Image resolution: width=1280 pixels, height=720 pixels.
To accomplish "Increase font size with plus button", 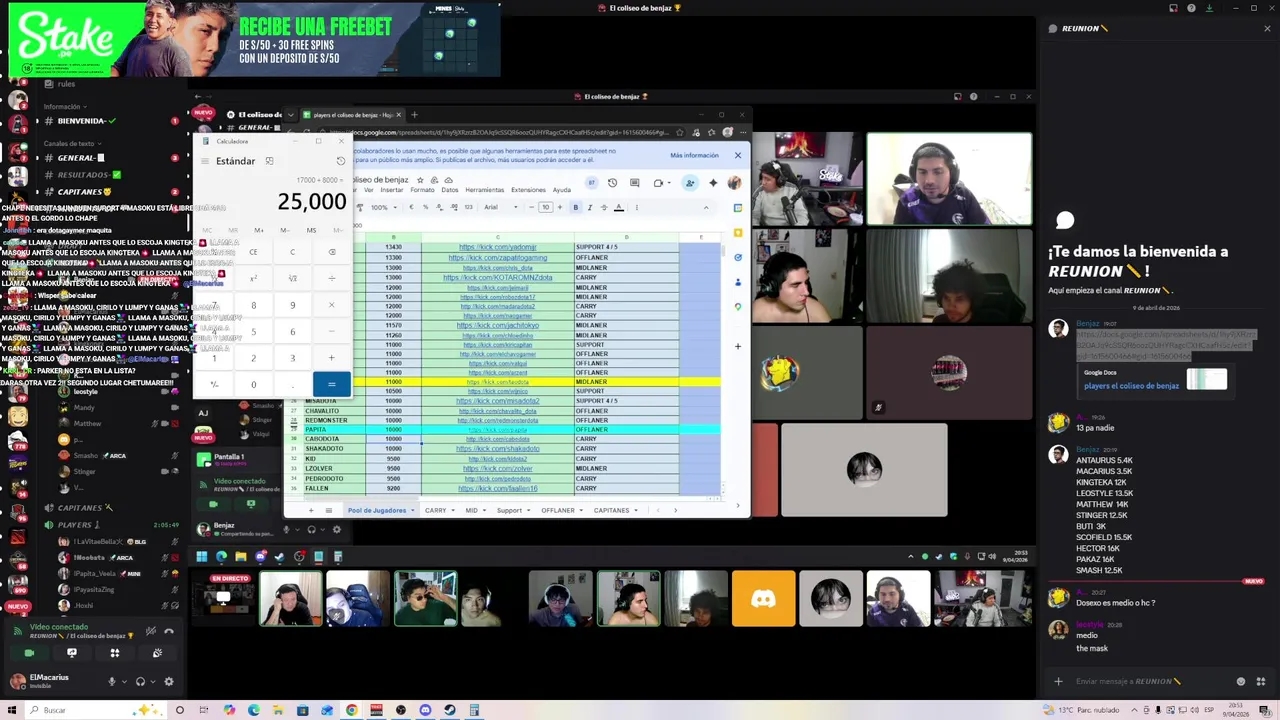I will point(558,207).
